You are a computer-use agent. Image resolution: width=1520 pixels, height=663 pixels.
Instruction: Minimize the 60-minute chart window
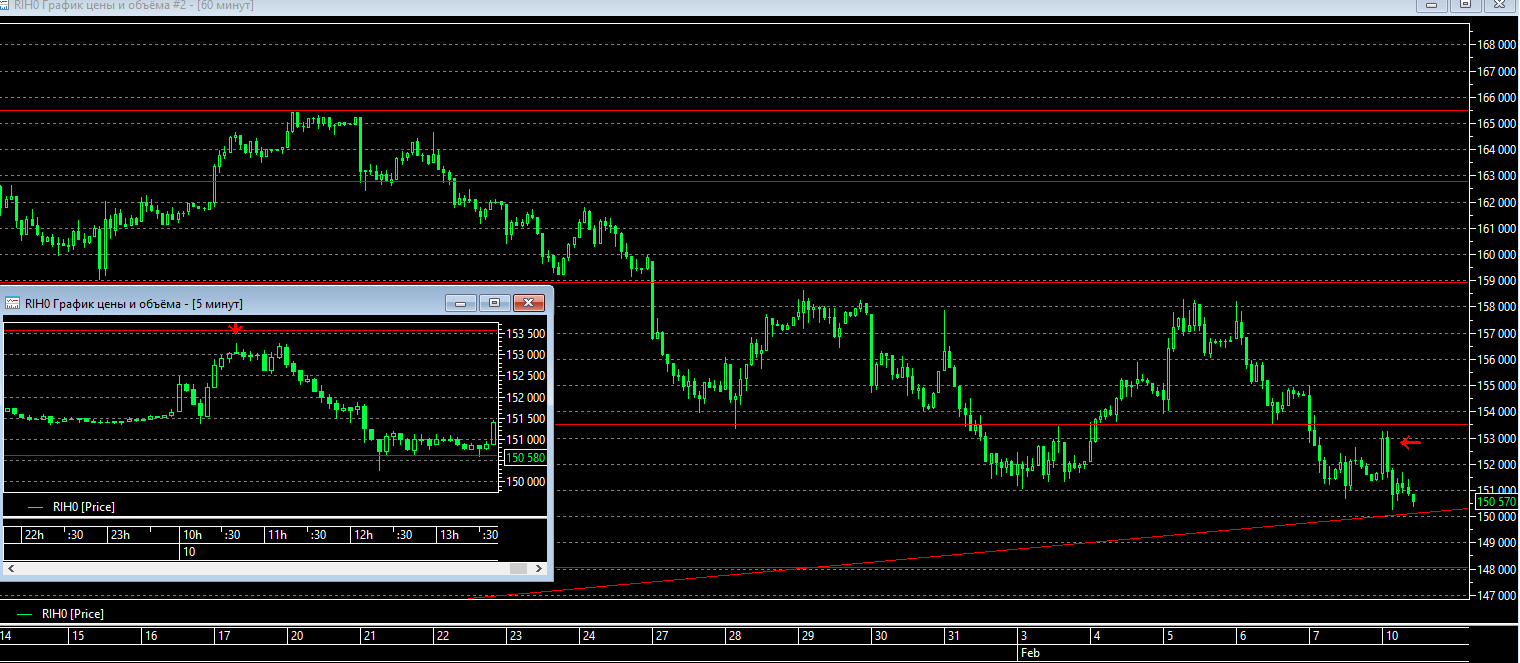pyautogui.click(x=1432, y=5)
